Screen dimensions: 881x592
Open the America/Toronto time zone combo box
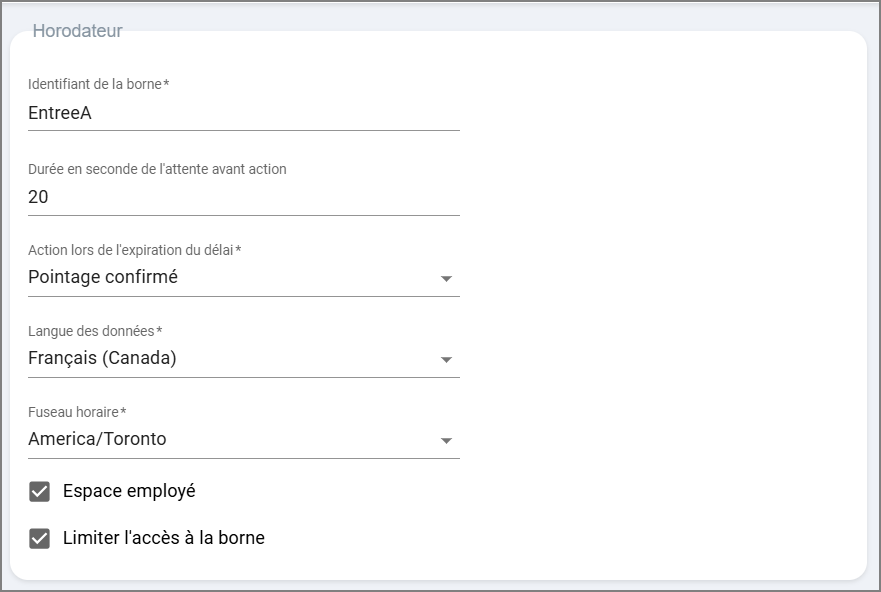tap(97, 439)
